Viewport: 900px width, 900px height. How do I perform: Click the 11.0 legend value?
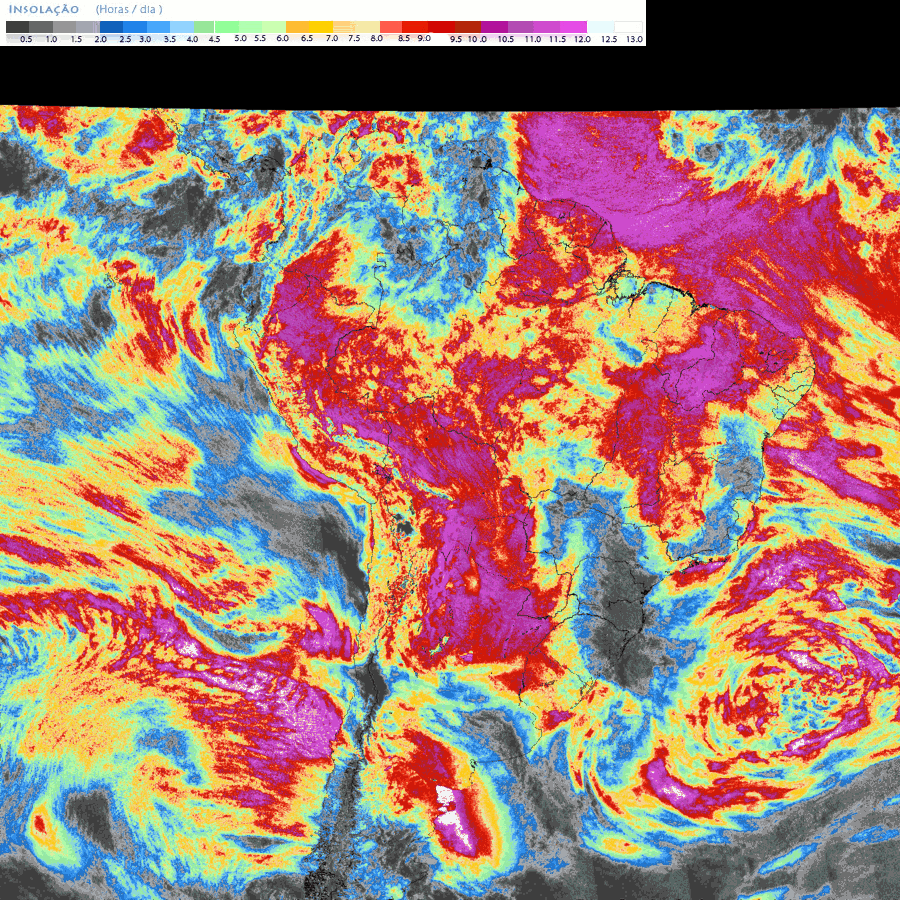[x=533, y=39]
